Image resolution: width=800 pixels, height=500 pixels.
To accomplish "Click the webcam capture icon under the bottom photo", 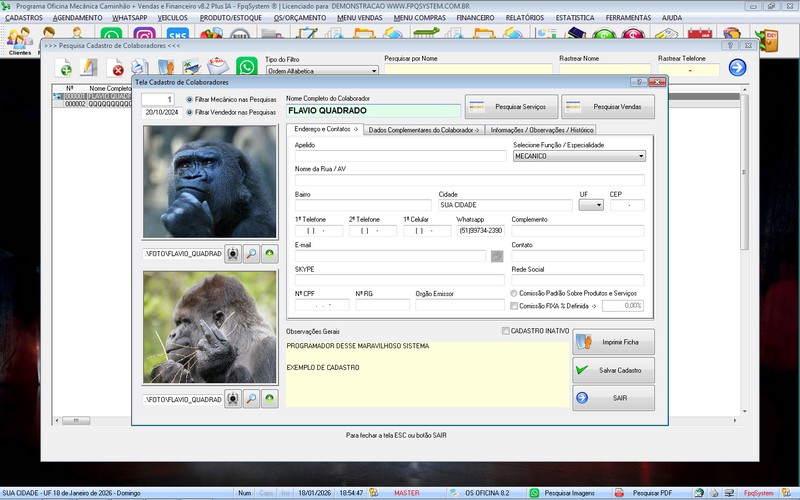I will 232,398.
